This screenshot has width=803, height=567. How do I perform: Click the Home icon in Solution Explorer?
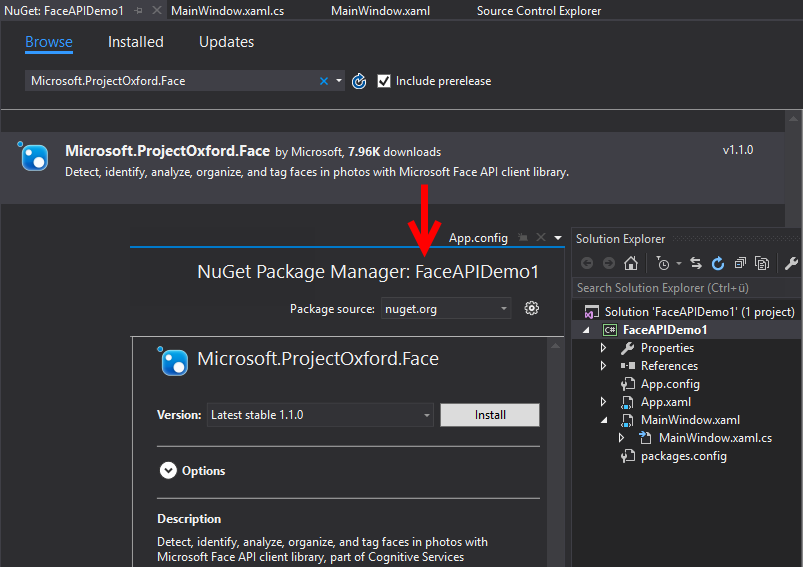(630, 264)
